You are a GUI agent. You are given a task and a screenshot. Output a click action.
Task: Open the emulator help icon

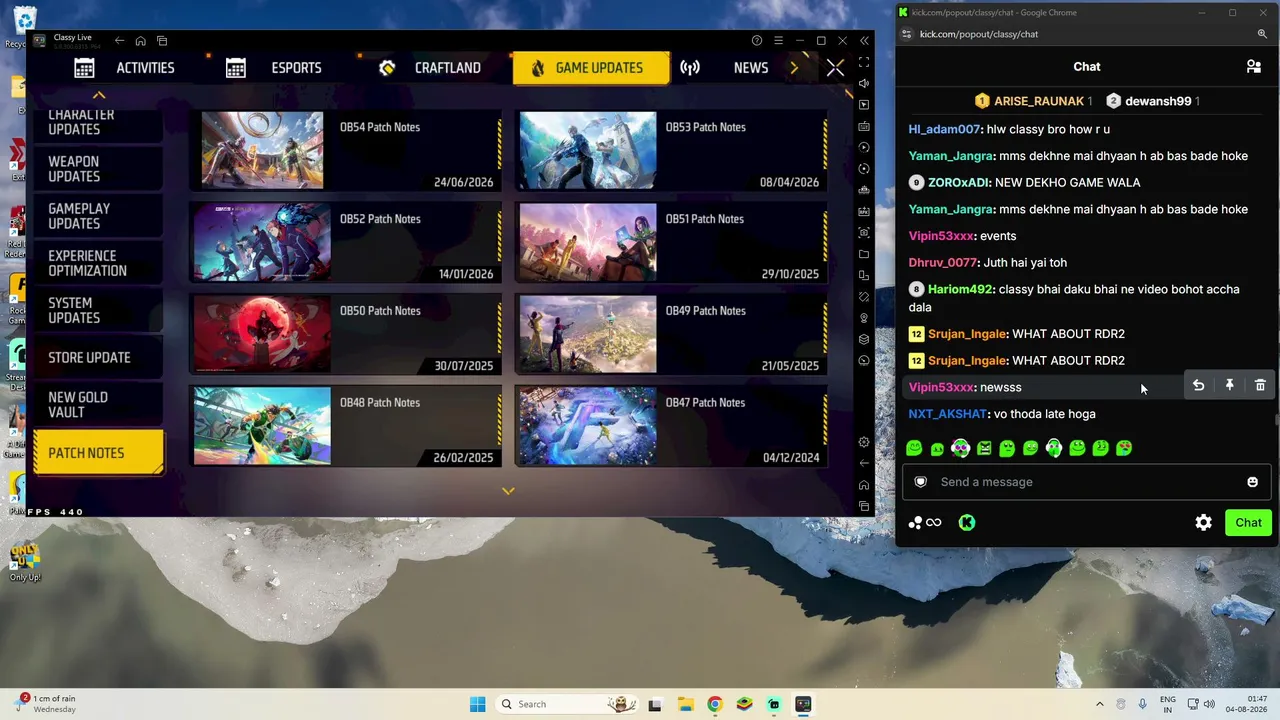click(757, 41)
